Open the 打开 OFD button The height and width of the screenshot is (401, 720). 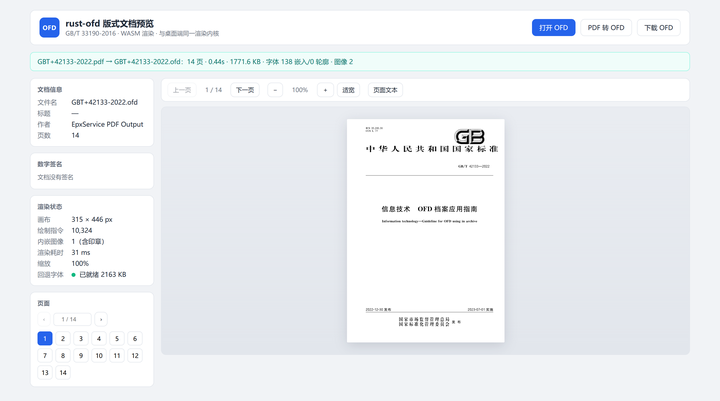(x=553, y=28)
